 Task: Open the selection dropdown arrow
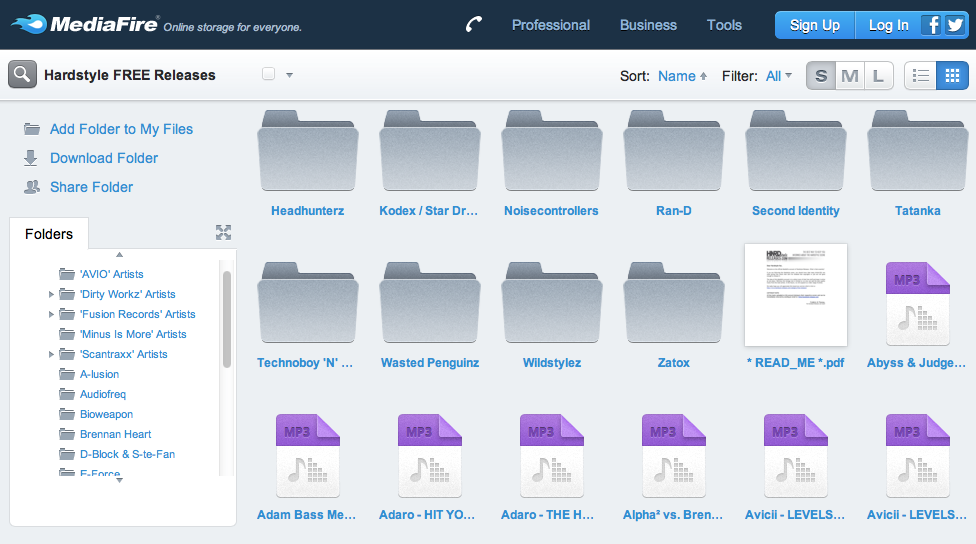tap(289, 75)
